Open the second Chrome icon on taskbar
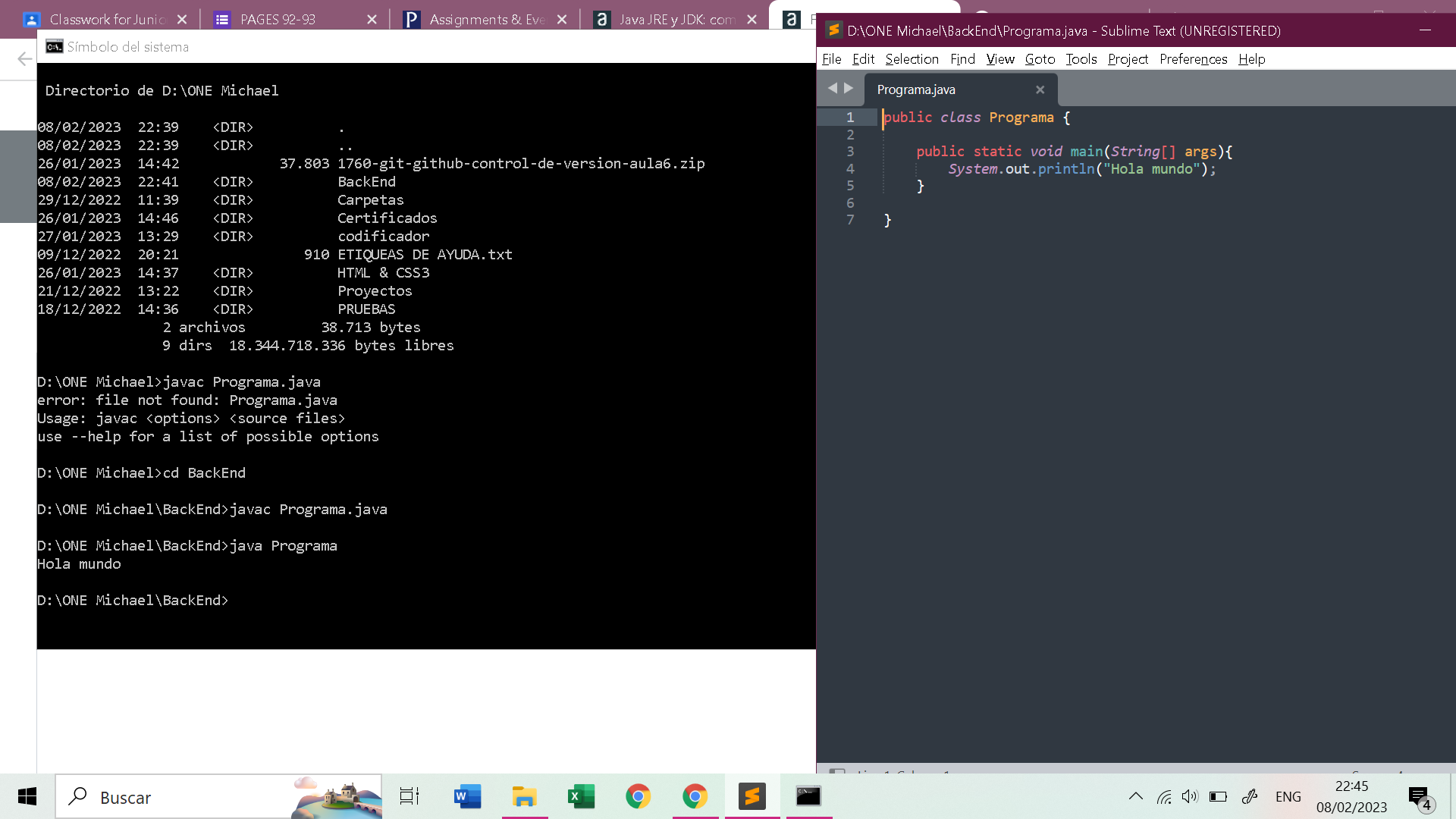This screenshot has width=1456, height=819. (695, 796)
